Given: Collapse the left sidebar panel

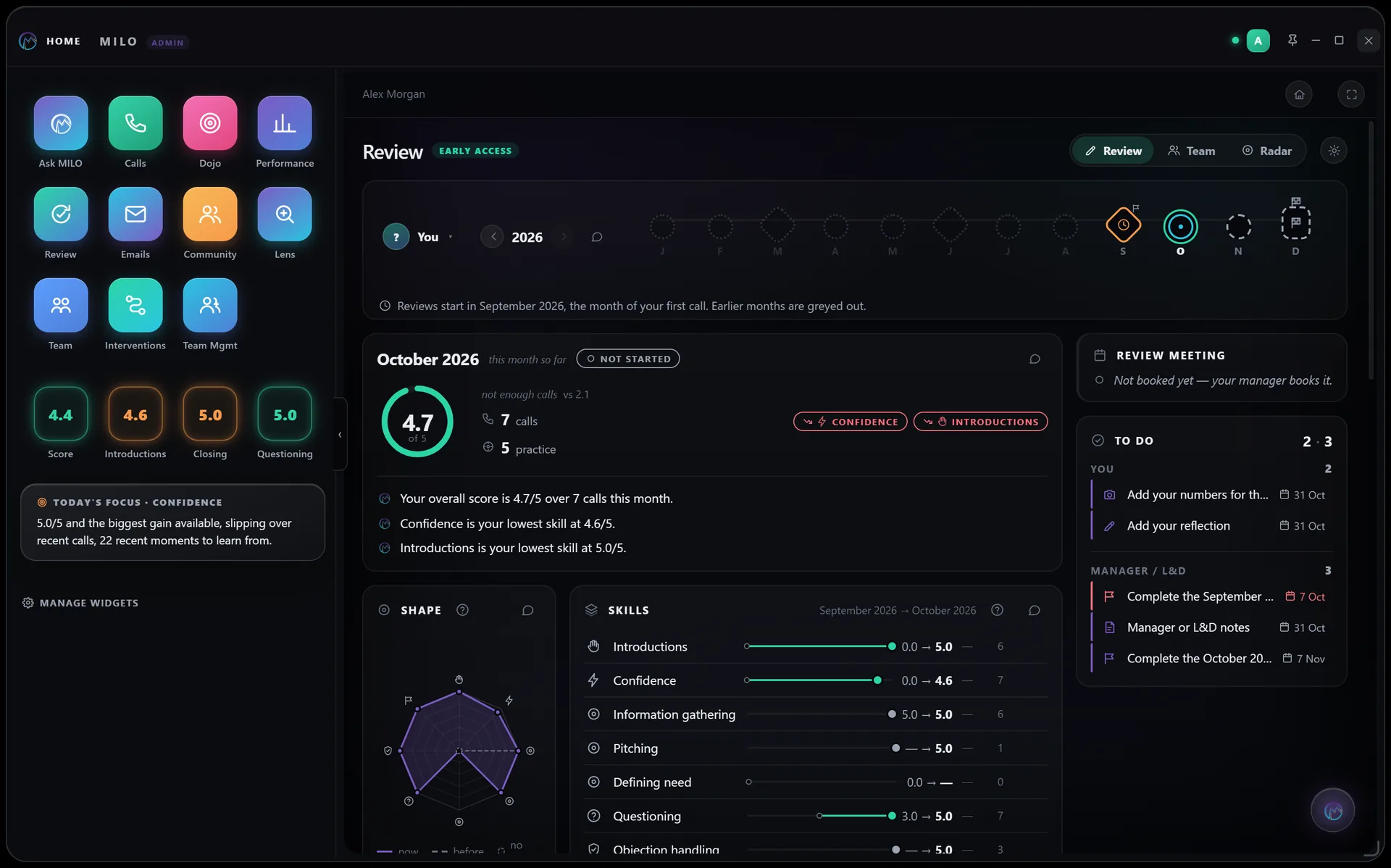Looking at the screenshot, I should [340, 435].
